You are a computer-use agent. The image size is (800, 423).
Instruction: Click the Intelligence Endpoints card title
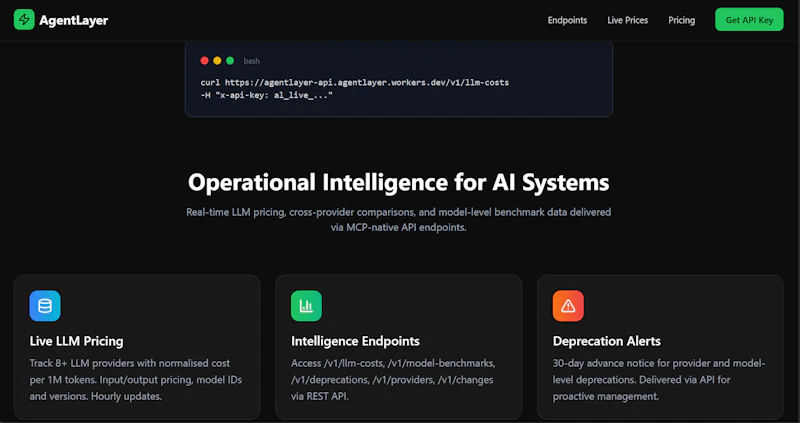pos(355,341)
